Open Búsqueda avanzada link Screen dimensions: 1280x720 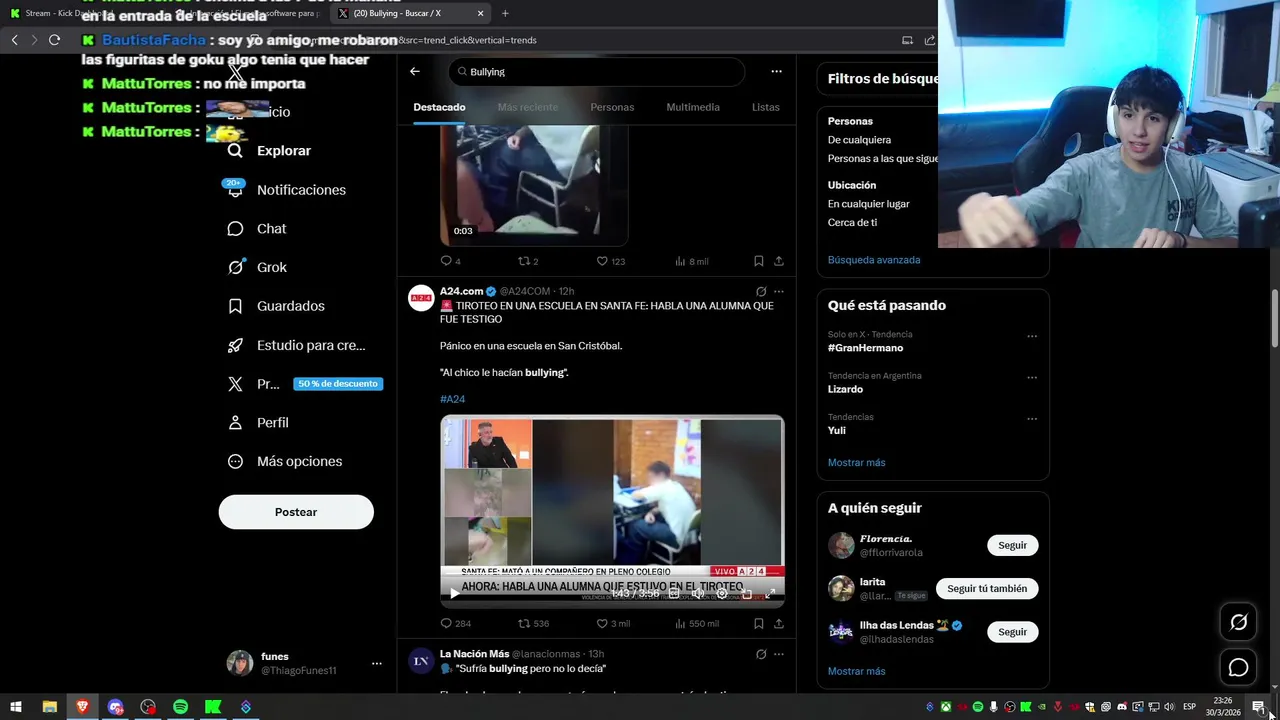pos(874,260)
